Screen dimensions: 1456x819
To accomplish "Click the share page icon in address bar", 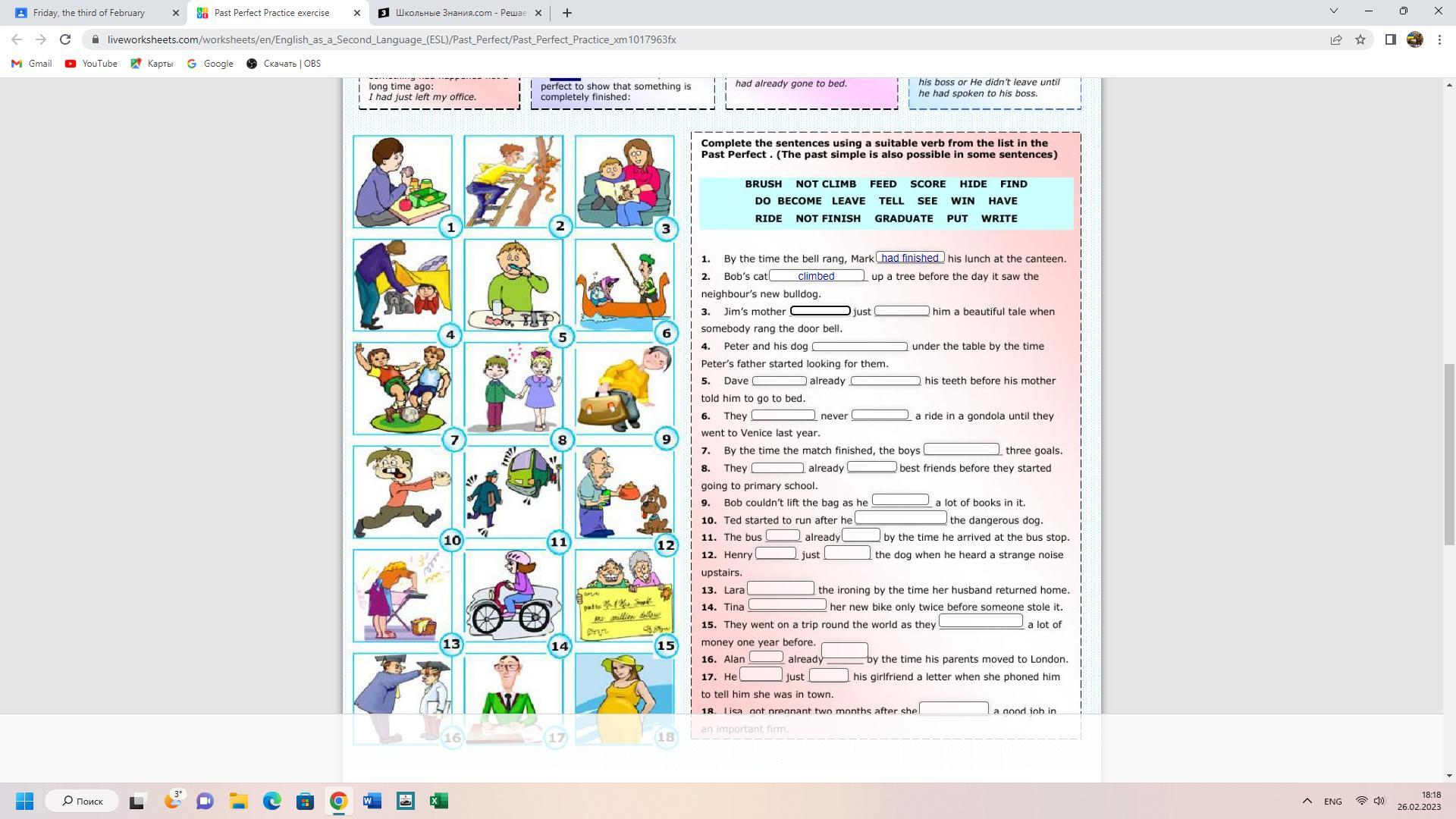I will (x=1336, y=39).
